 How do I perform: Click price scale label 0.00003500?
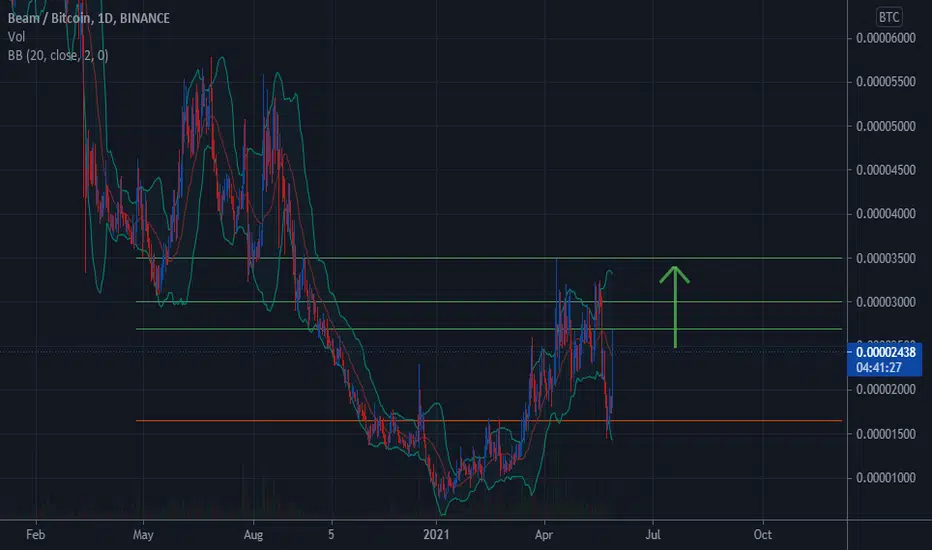point(886,258)
